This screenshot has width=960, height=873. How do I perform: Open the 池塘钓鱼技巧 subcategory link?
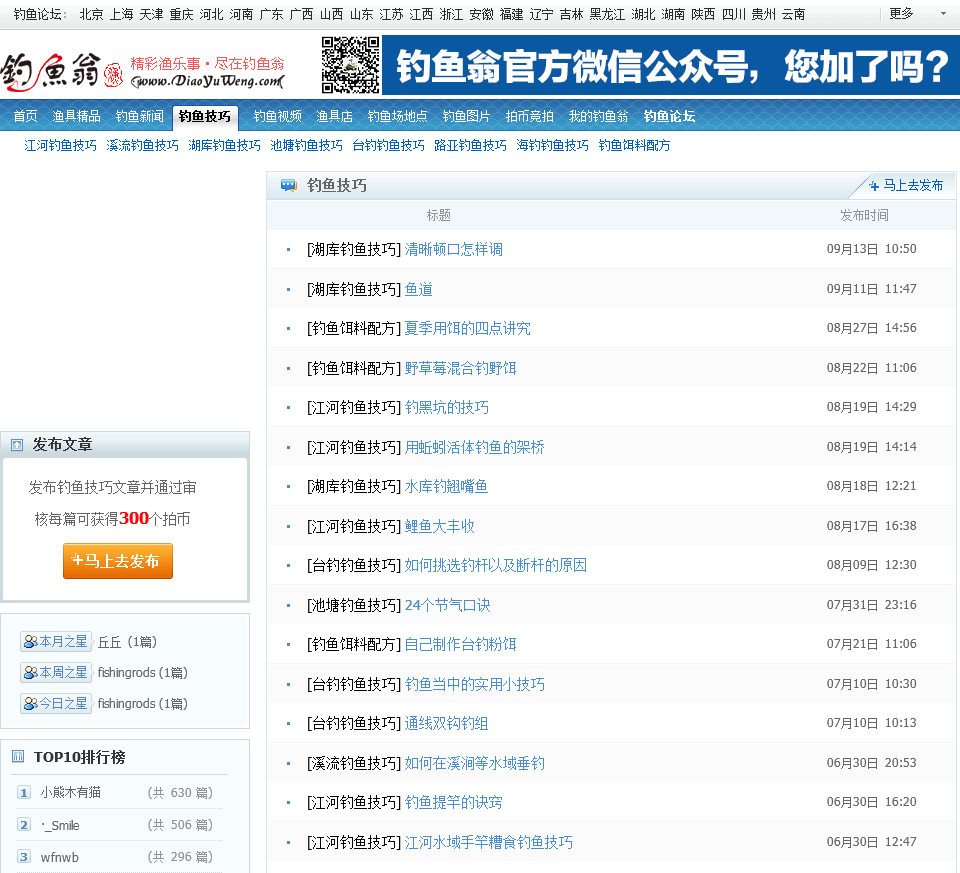pos(307,146)
